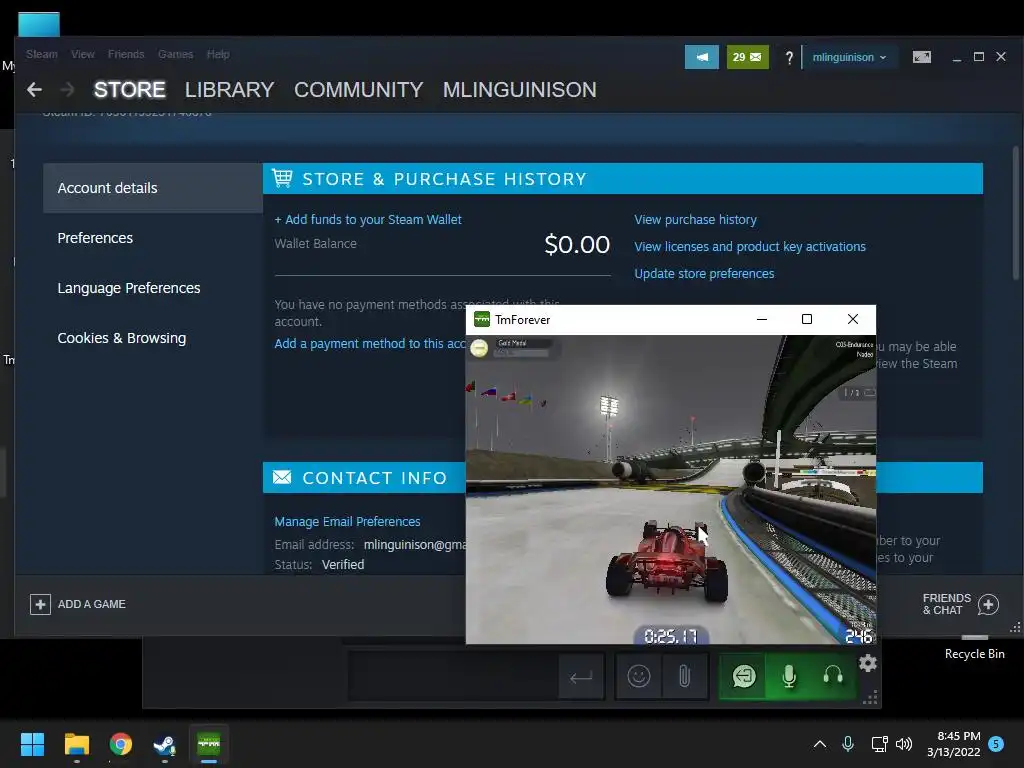Open File Explorer from taskbar
The image size is (1024, 768).
(76, 744)
